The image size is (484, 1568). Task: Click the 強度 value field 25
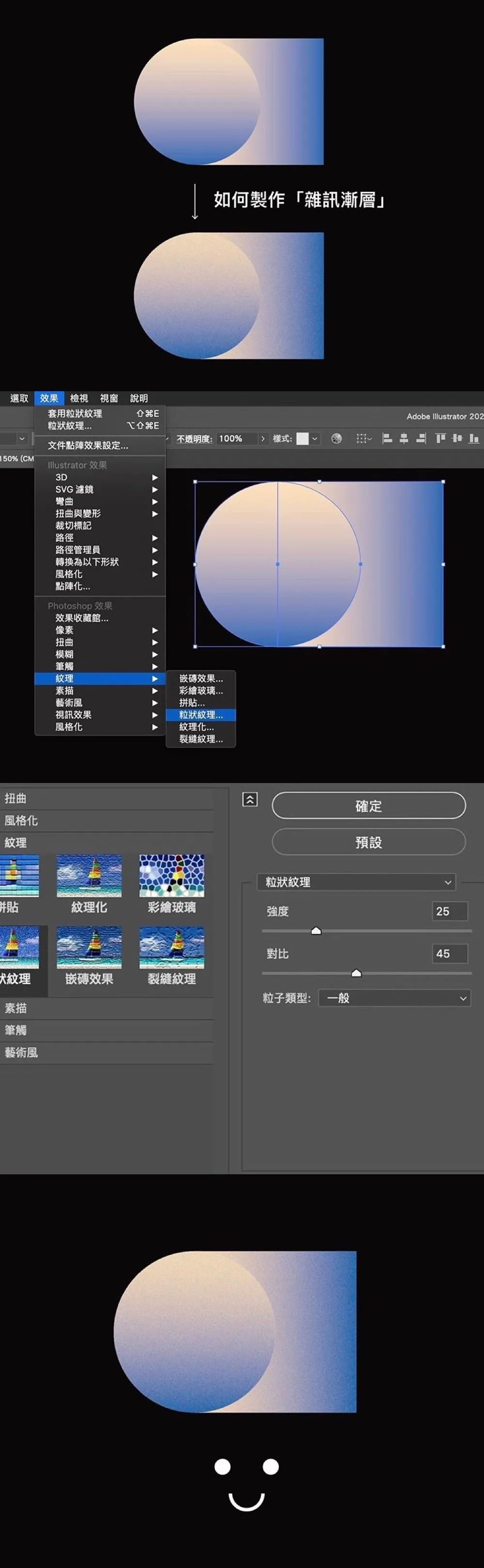pyautogui.click(x=450, y=911)
